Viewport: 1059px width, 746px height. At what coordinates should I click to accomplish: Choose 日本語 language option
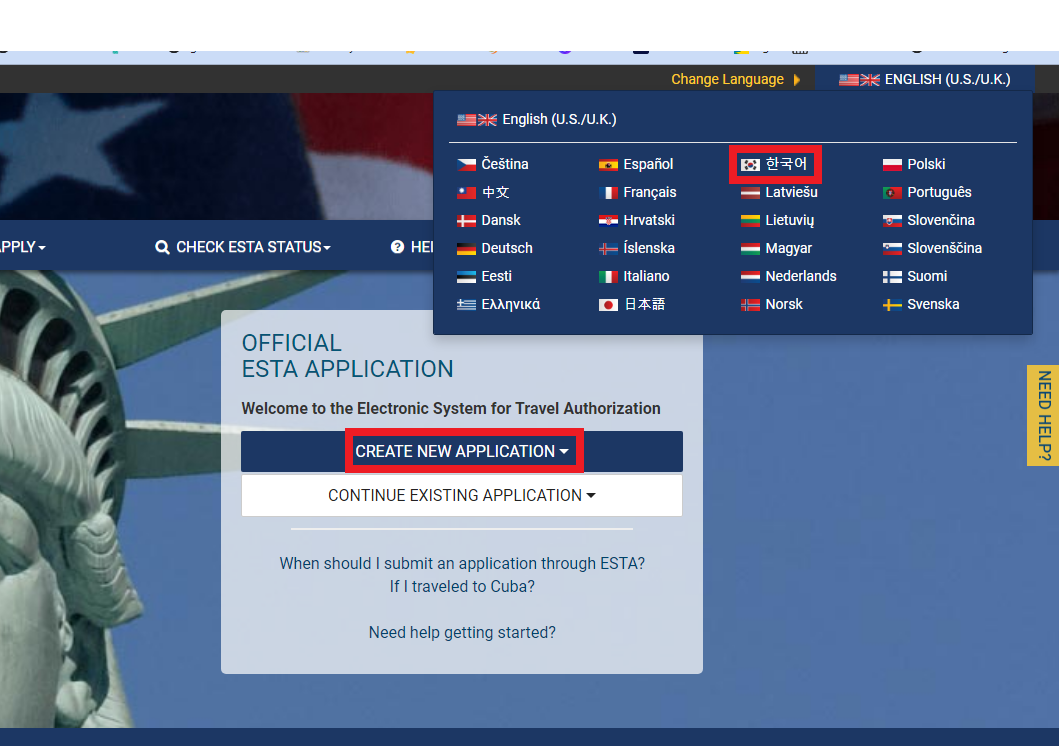631,304
